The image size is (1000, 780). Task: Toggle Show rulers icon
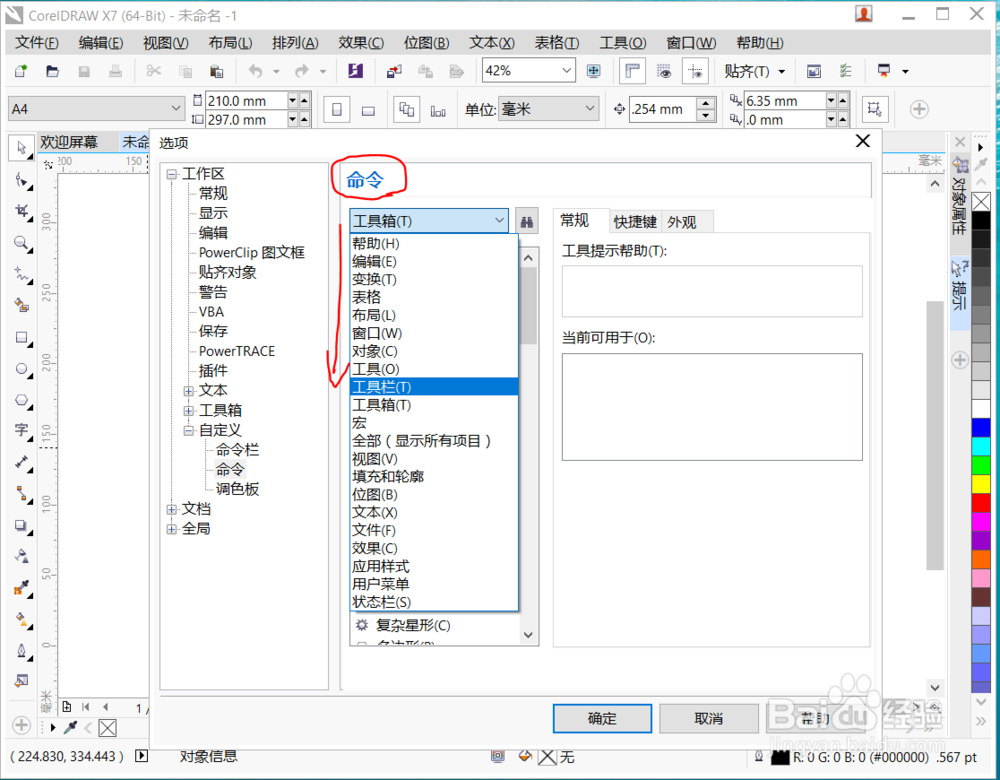(633, 71)
